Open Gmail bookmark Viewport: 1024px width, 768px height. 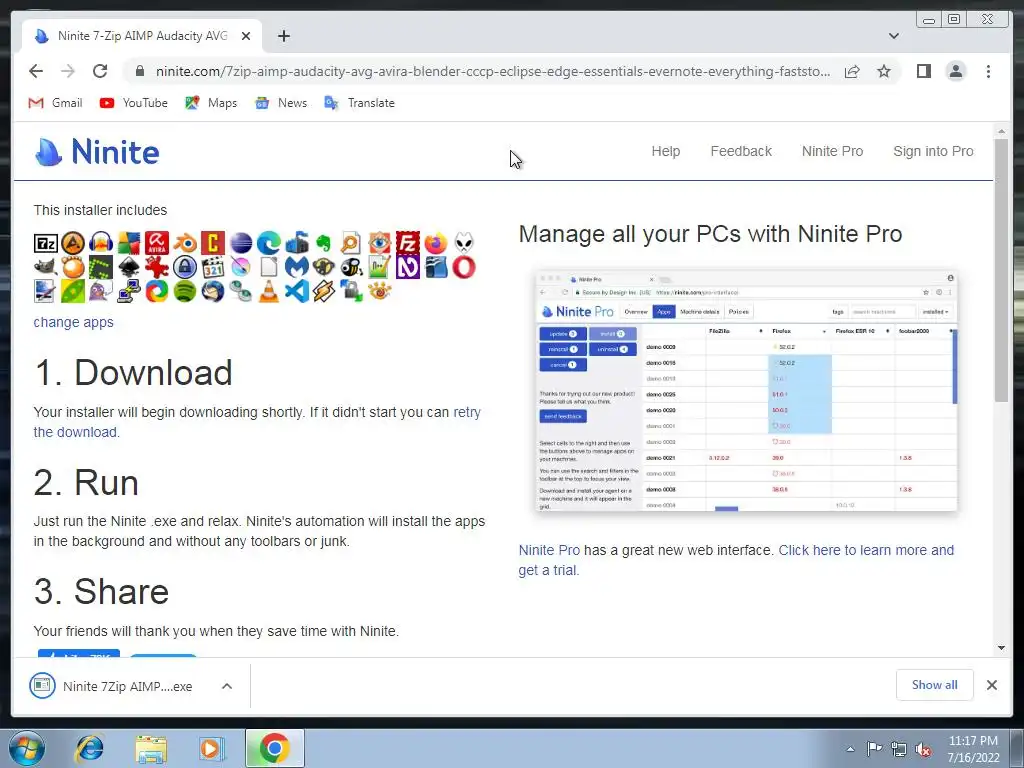(x=56, y=103)
